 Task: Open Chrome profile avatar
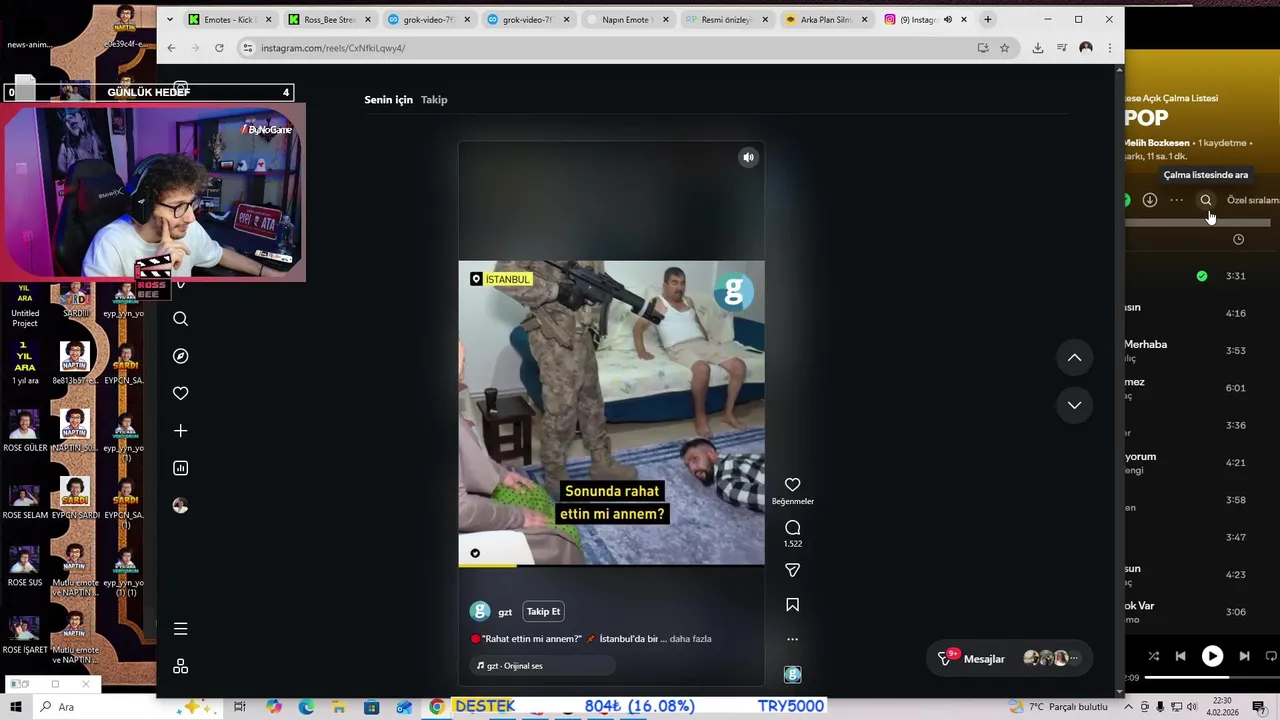[x=1086, y=48]
